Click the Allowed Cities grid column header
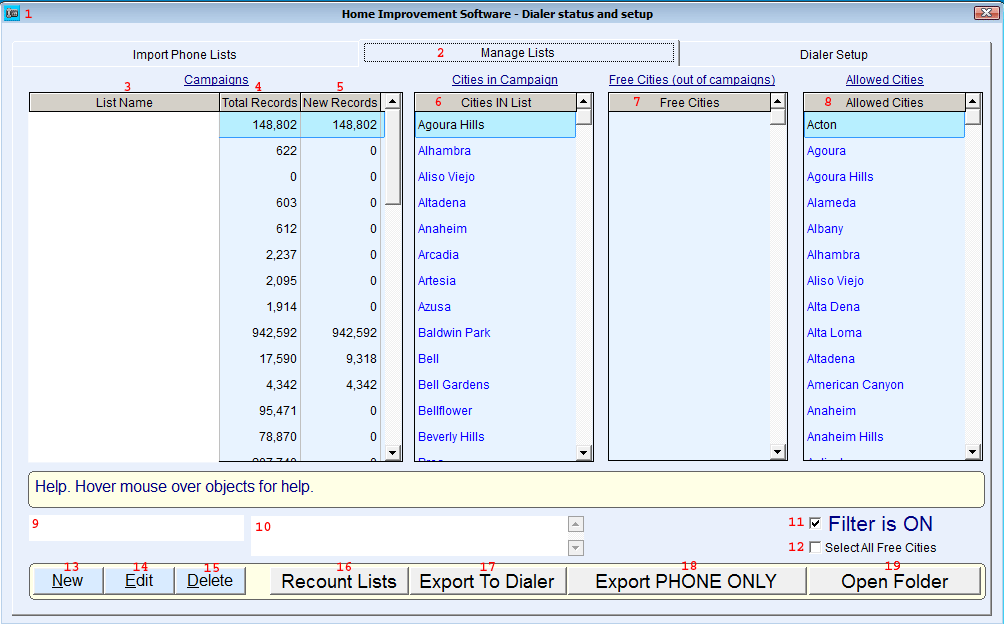The image size is (1004, 624). point(884,102)
